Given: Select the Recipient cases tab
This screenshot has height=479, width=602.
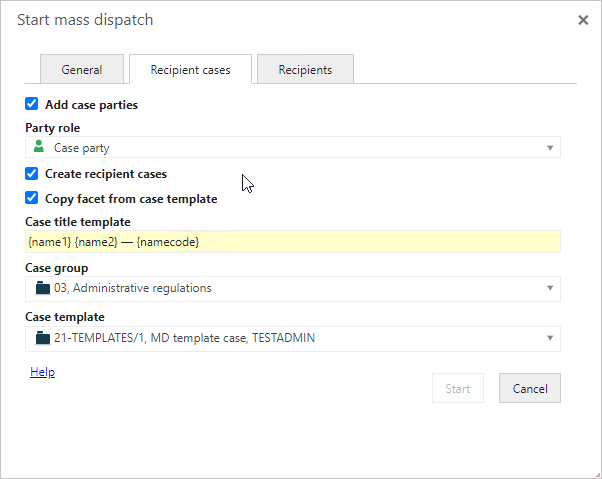Looking at the screenshot, I should [x=190, y=69].
